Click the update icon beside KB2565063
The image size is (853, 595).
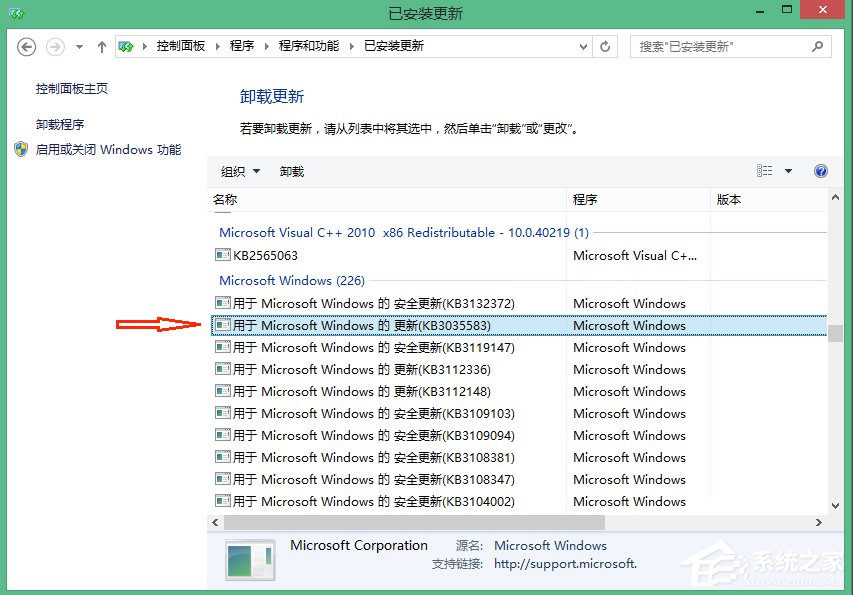[x=222, y=255]
